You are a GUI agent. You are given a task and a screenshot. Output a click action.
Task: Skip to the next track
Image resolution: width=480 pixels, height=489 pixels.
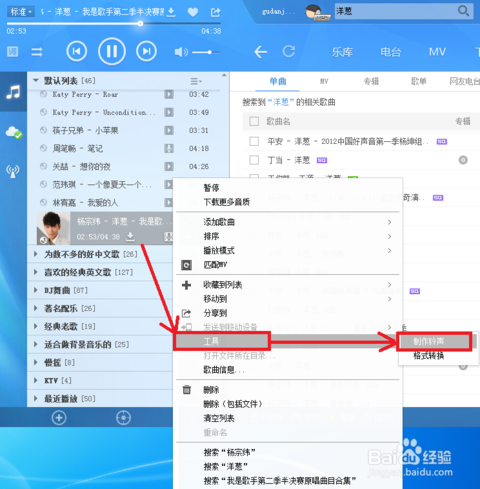pos(146,52)
